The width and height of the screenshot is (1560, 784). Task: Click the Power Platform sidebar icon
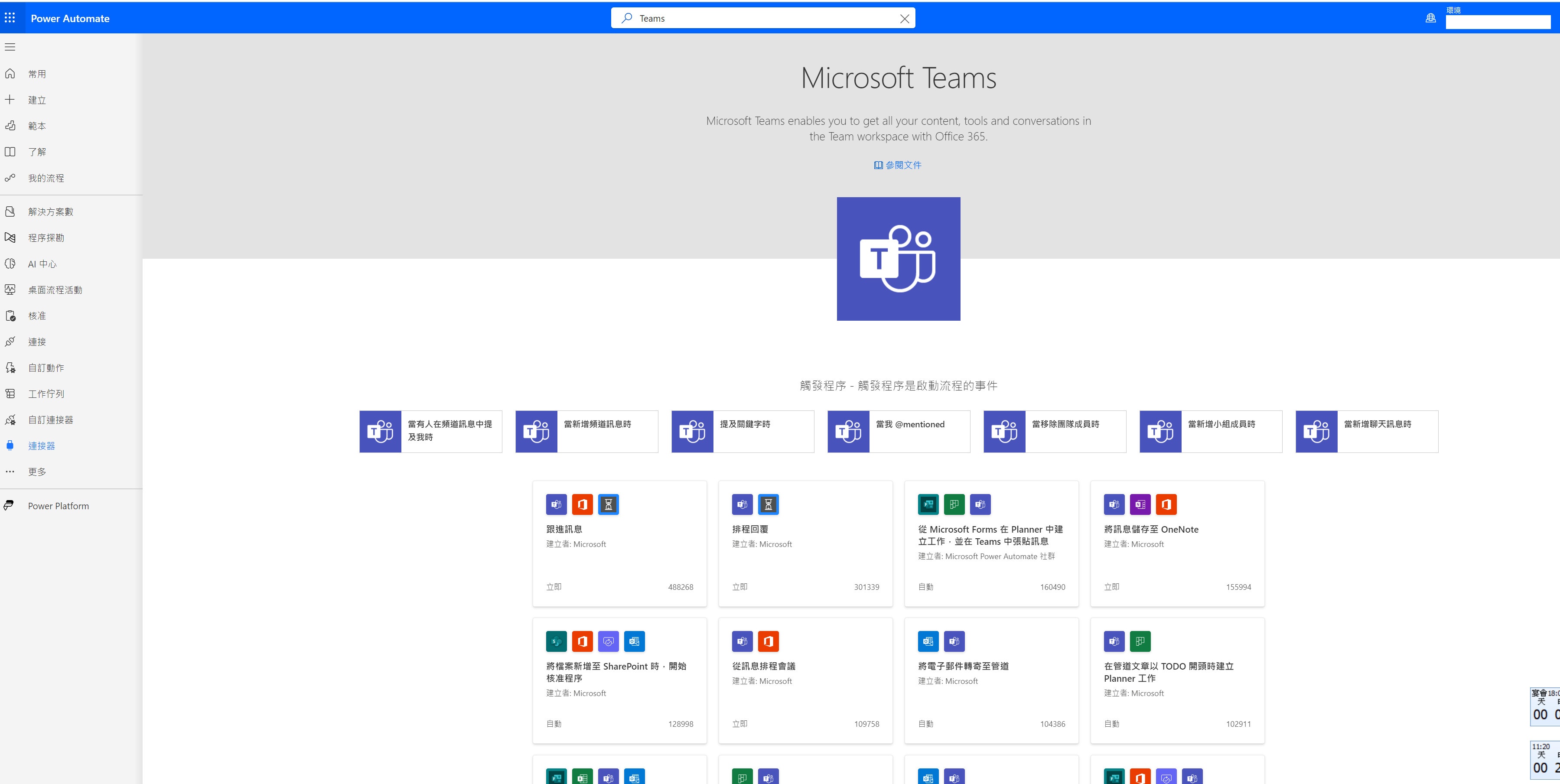[x=9, y=505]
